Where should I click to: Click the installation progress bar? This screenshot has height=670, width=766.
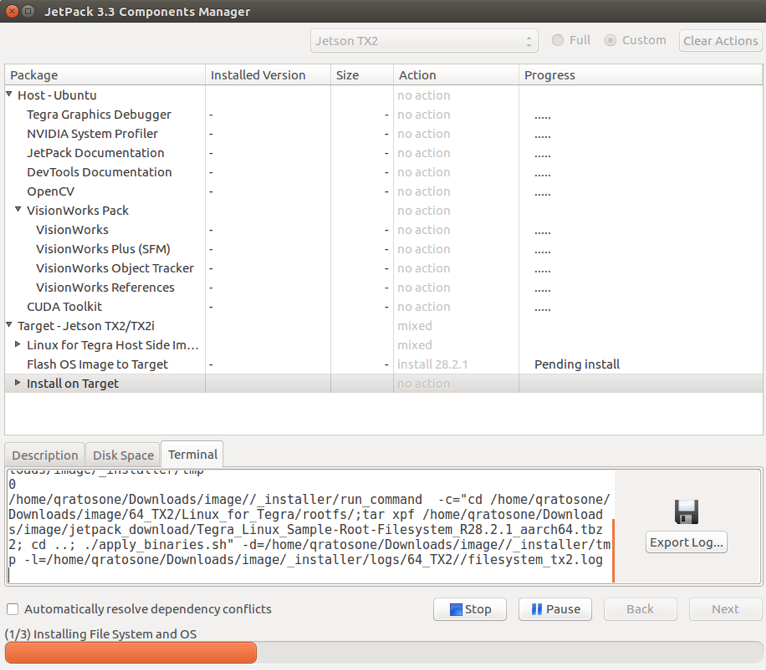(383, 653)
